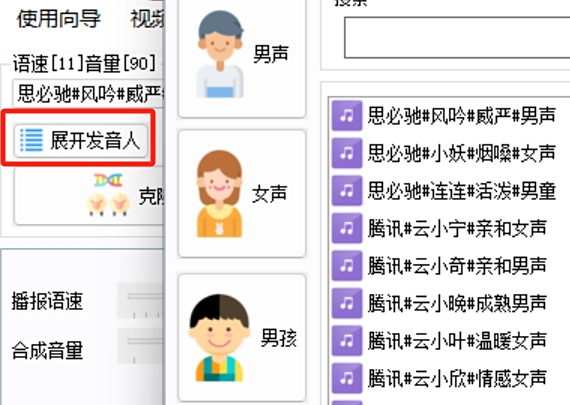Open the 使用向导 menu
Image resolution: width=570 pixels, height=405 pixels.
(59, 19)
